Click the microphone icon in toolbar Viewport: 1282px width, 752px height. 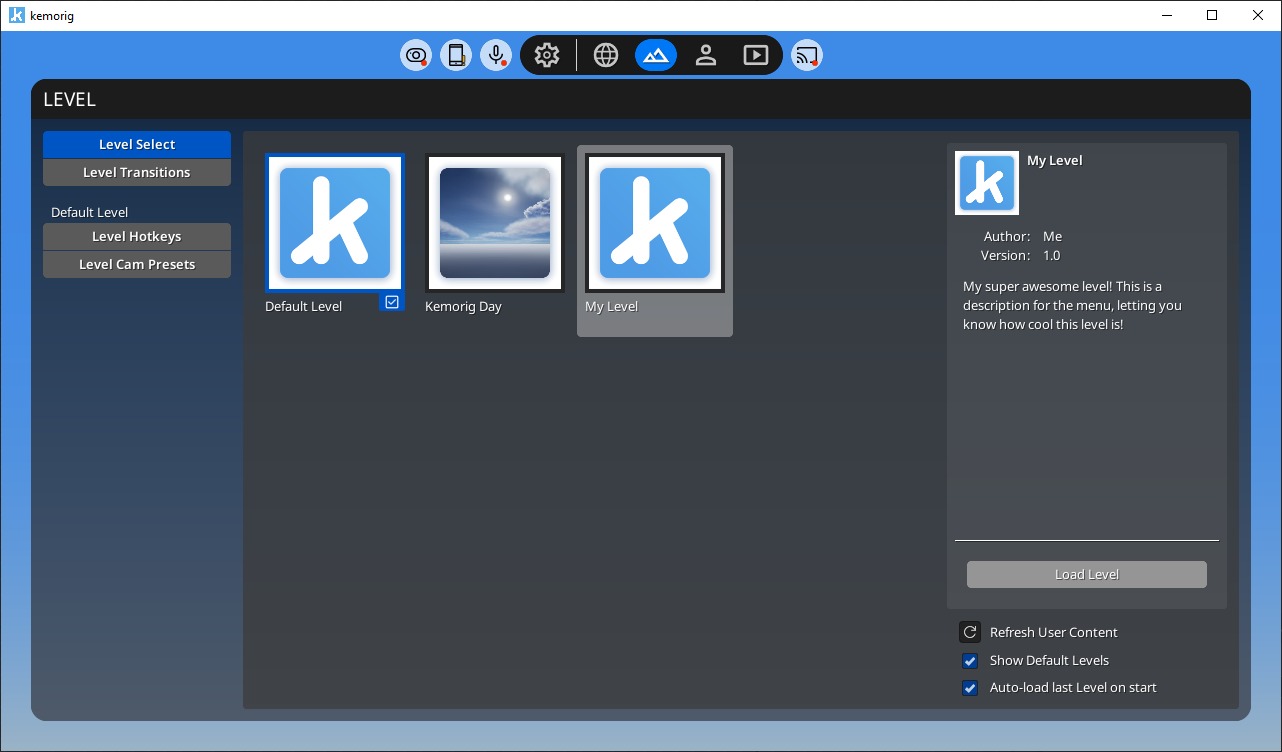coord(496,55)
